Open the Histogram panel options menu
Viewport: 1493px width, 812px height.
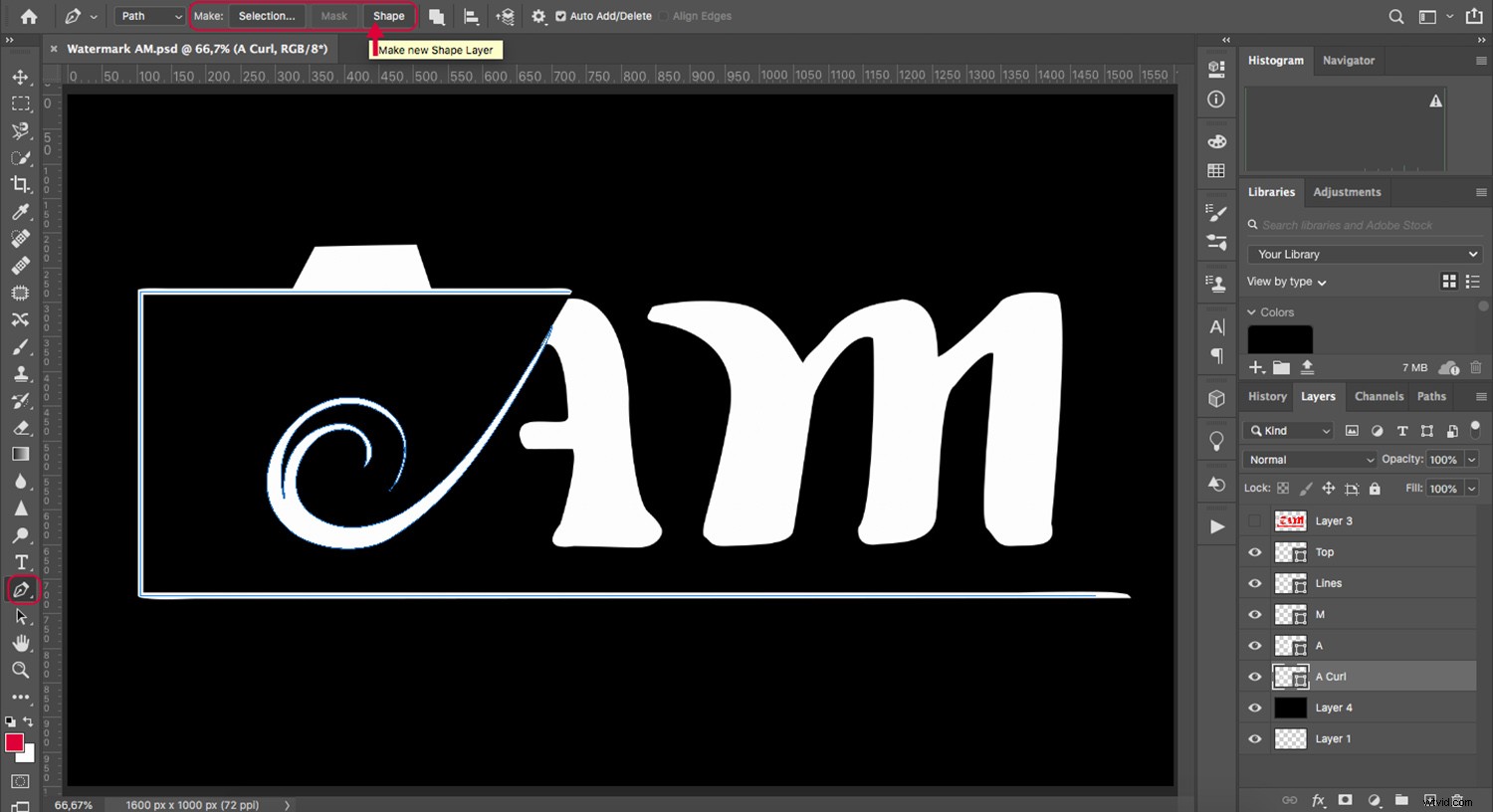[x=1480, y=60]
